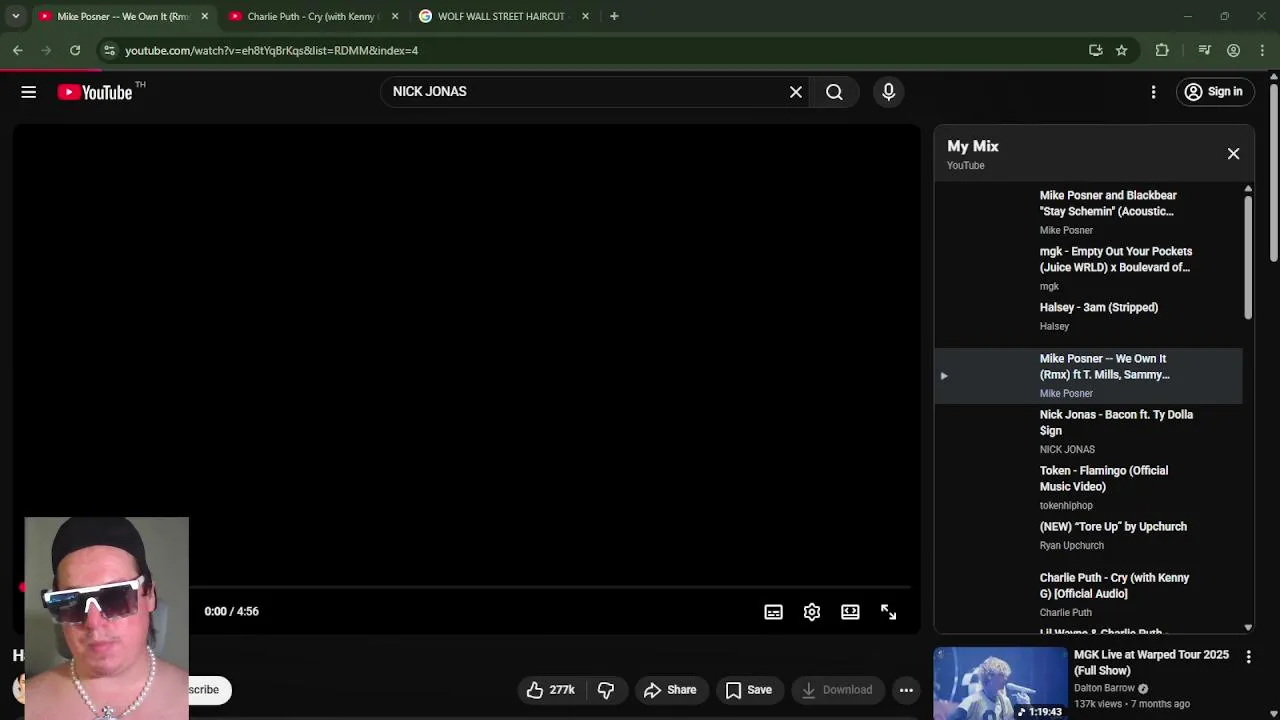Play mgk Empty Out Your Pockets
This screenshot has width=1280, height=720.
pos(1088,268)
